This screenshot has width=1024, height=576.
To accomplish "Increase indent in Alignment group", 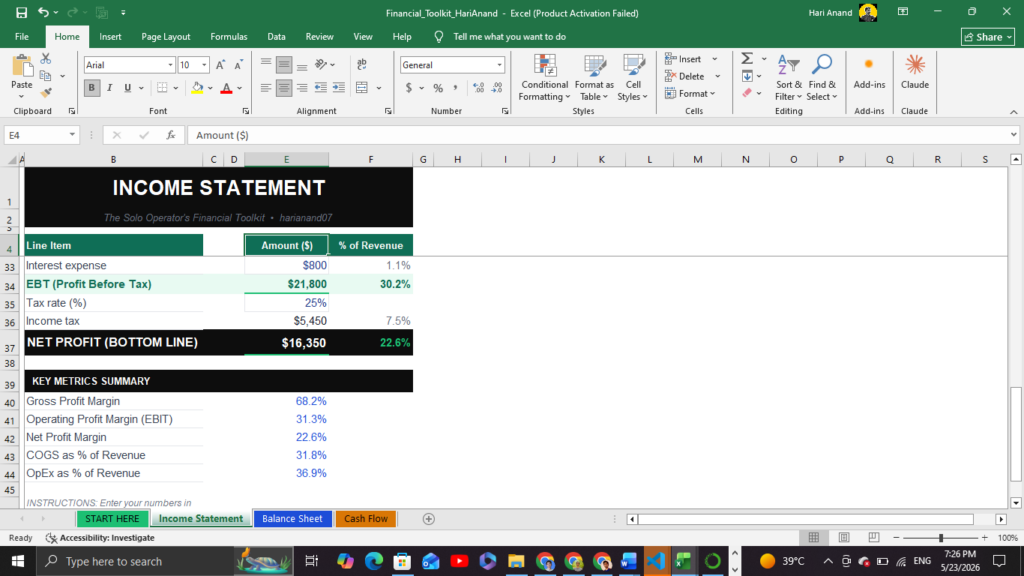I will (x=338, y=88).
